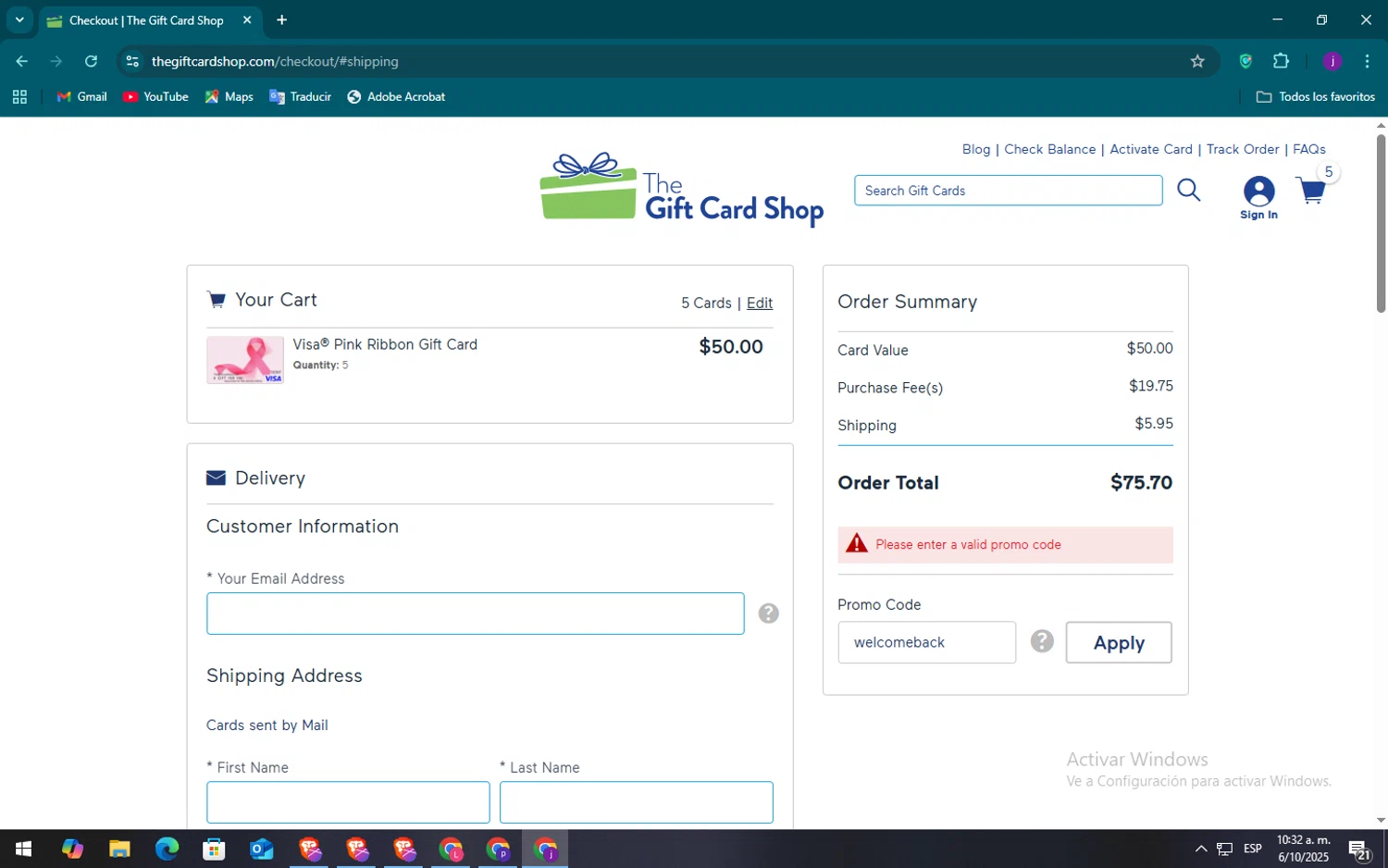Focus the Search Gift Cards field

pyautogui.click(x=1008, y=191)
